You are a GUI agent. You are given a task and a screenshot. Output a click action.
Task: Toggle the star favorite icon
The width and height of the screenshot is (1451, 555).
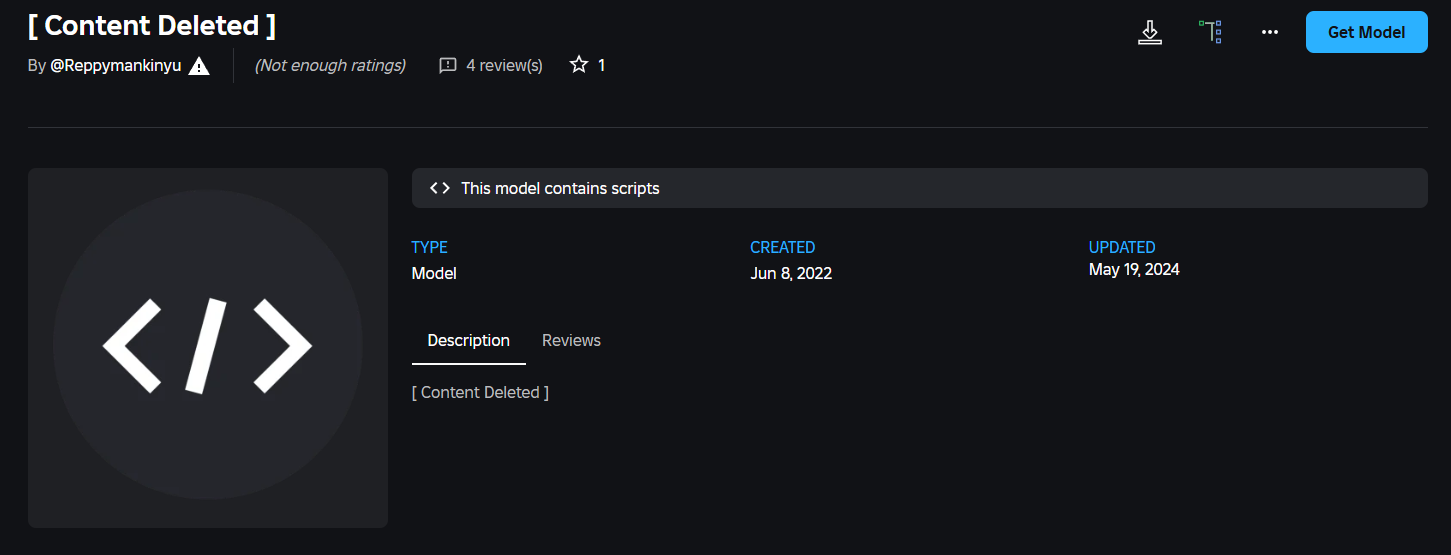[579, 65]
